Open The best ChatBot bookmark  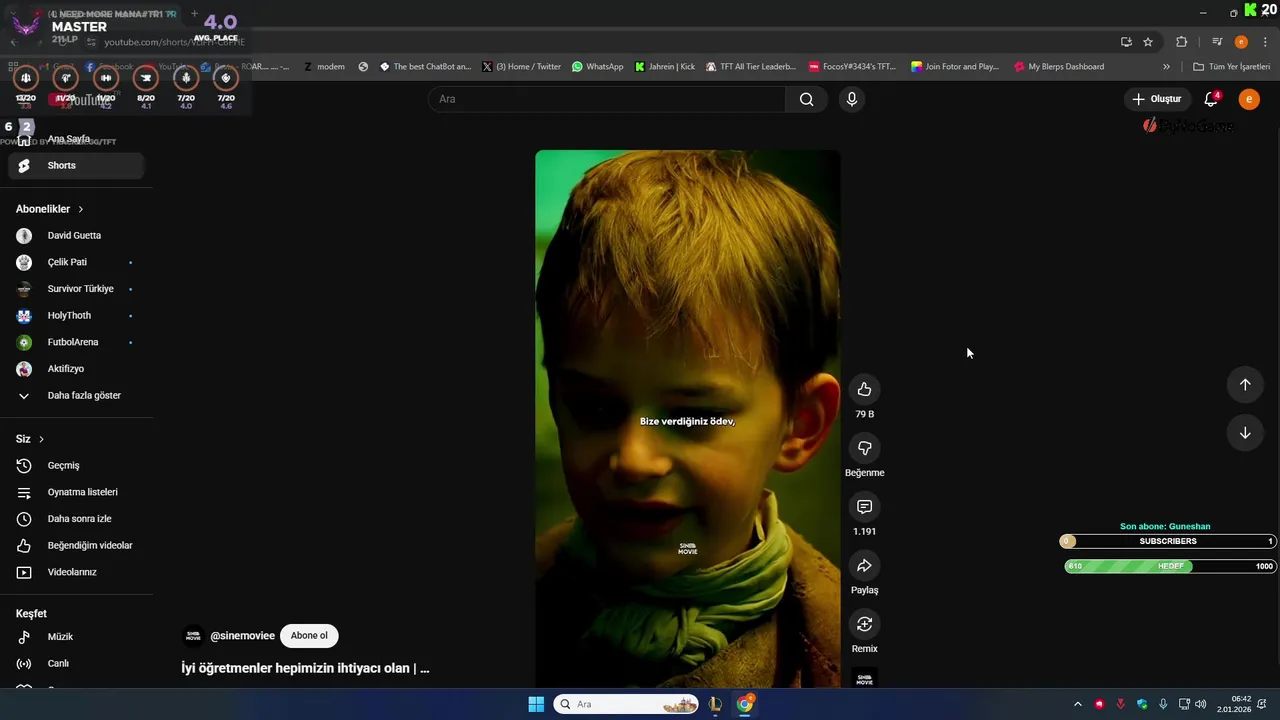tap(425, 67)
